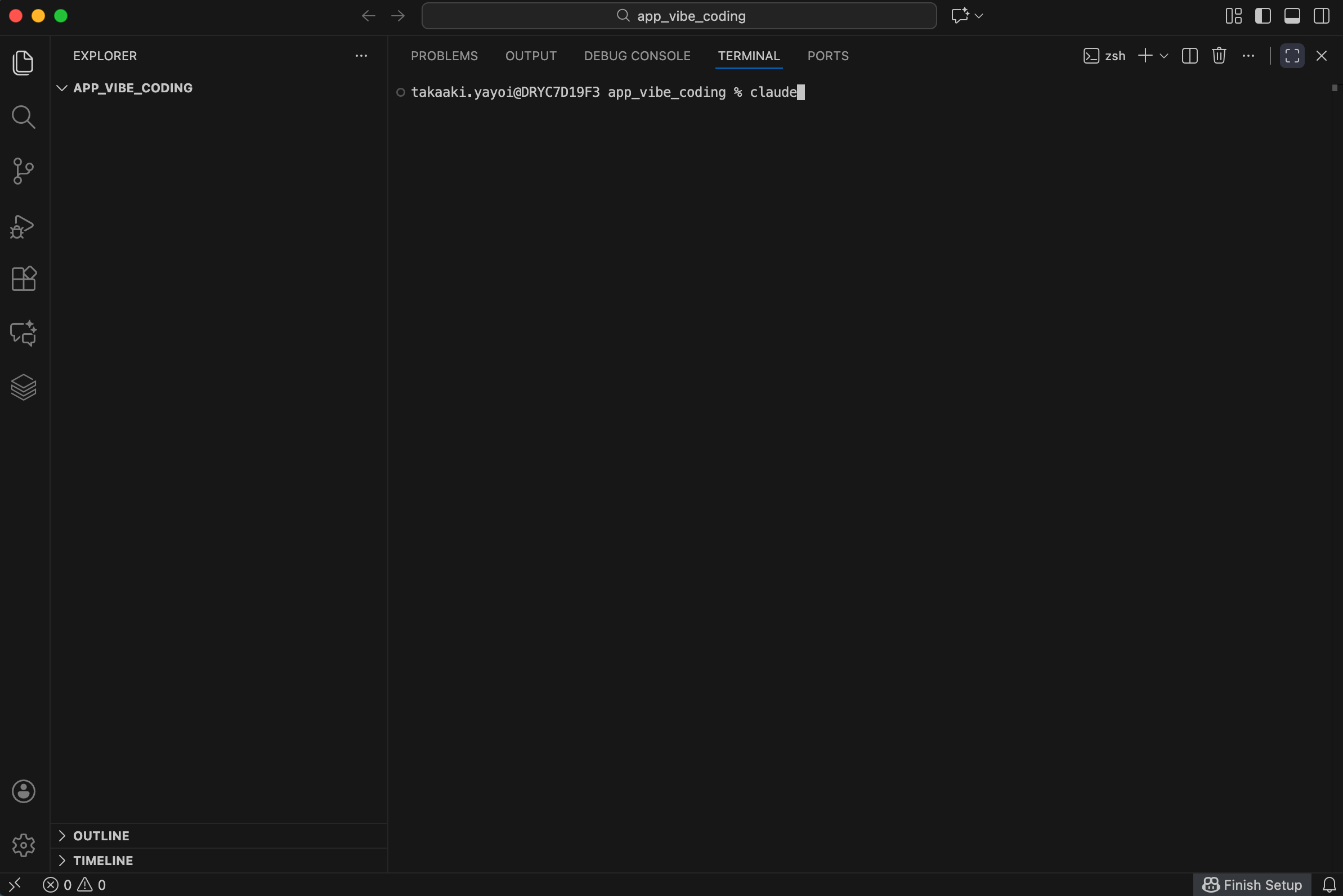Open the Chat sidebar icon
1343x896 pixels.
click(x=24, y=333)
